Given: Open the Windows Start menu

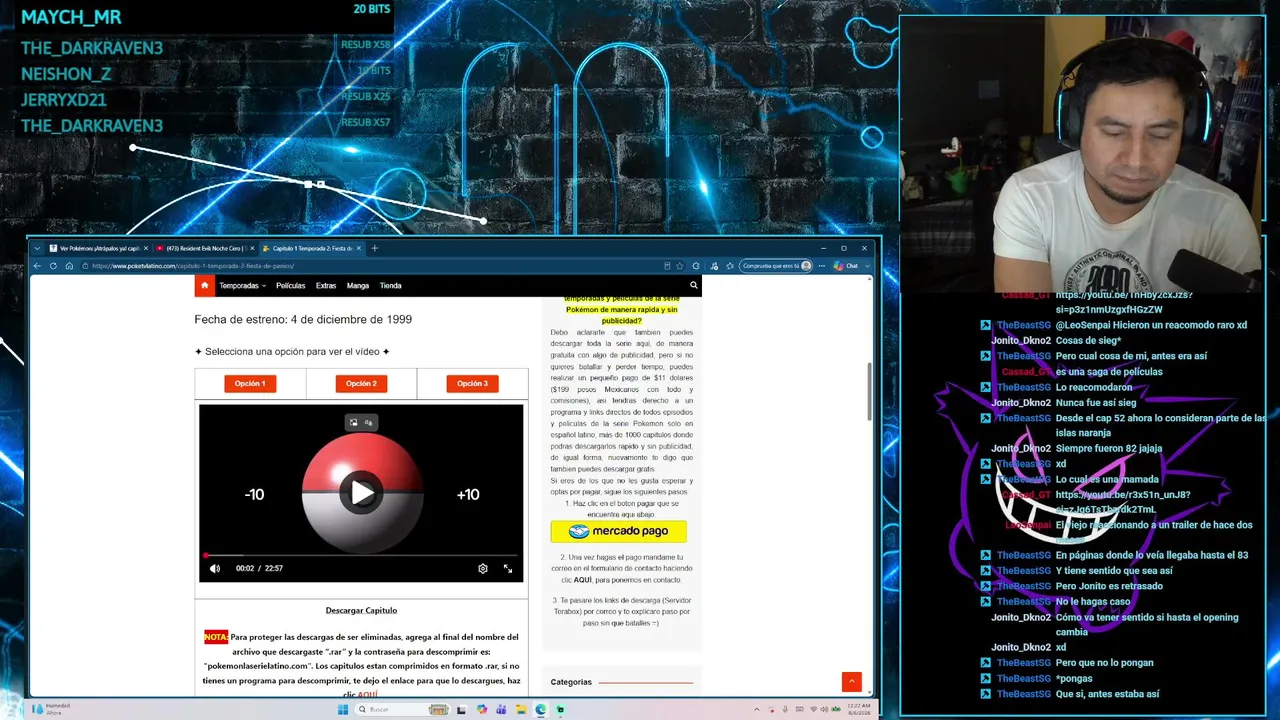Looking at the screenshot, I should (x=342, y=710).
